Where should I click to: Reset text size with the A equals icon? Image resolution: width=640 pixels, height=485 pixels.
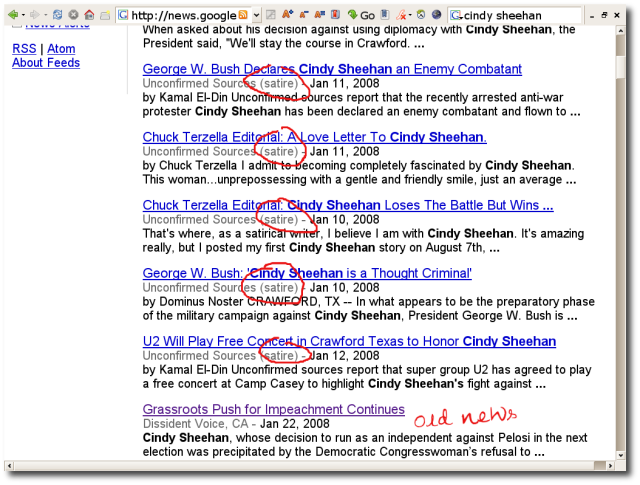[319, 15]
